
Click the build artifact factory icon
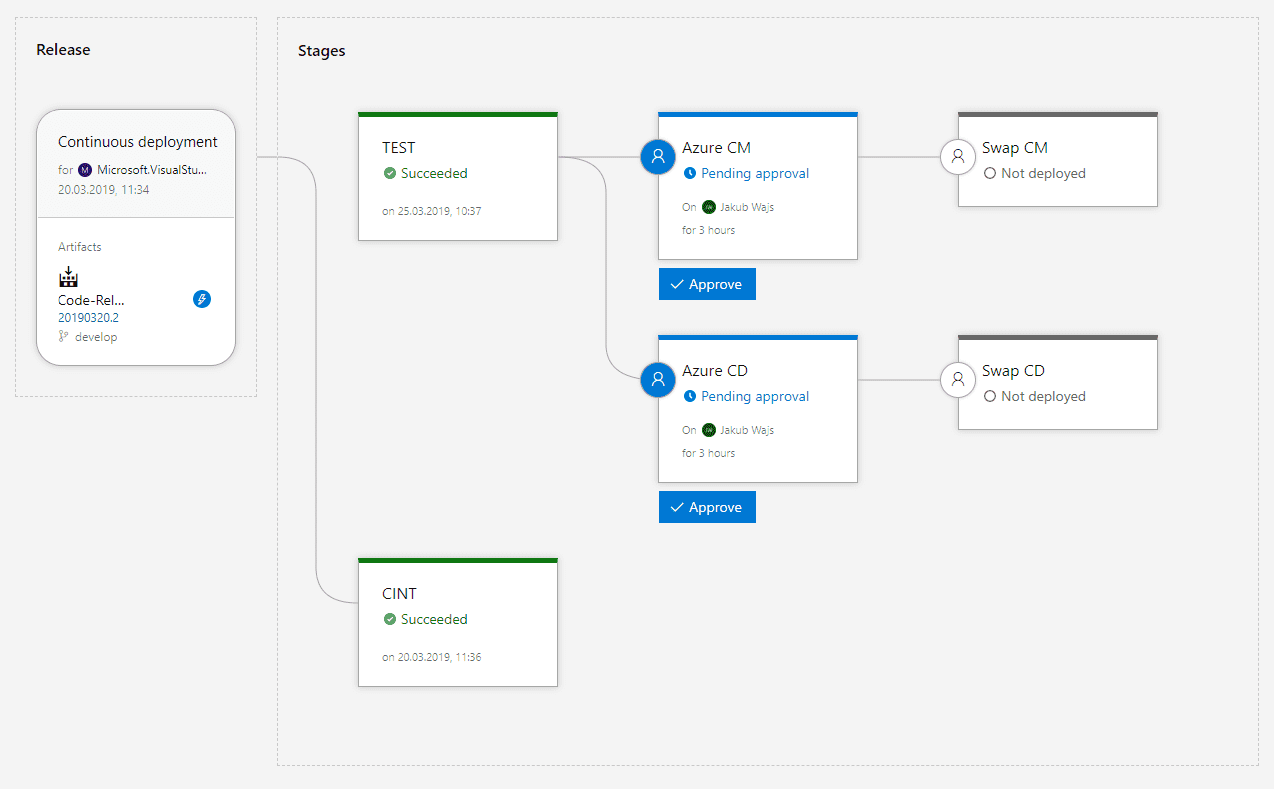(68, 277)
